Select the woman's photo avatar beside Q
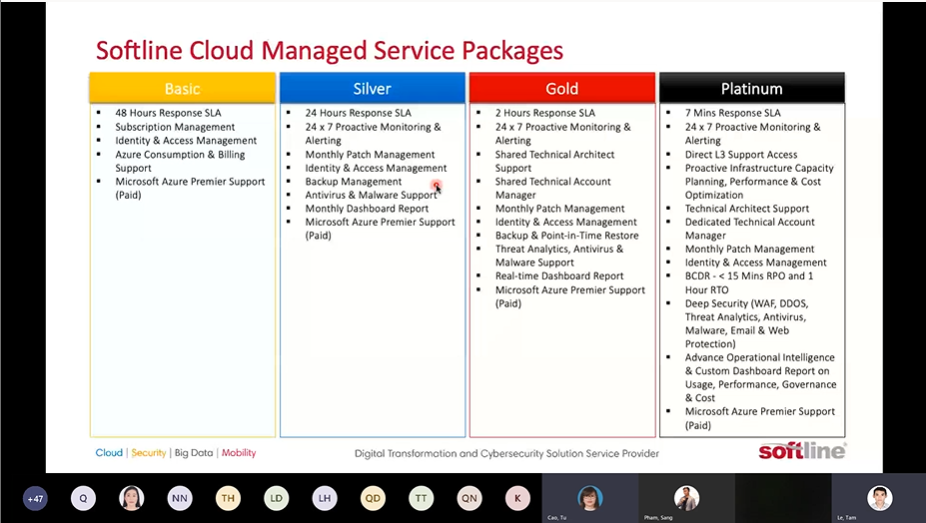 132,499
